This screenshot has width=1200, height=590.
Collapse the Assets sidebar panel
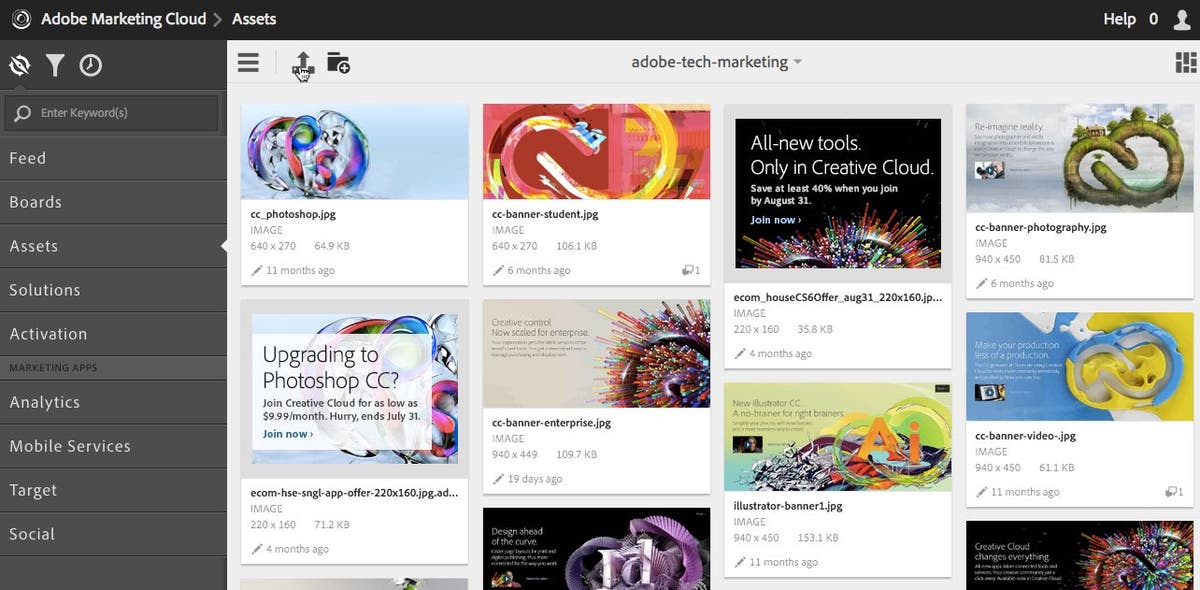225,246
